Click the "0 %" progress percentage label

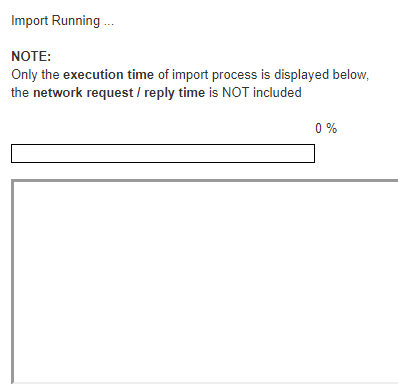[326, 128]
